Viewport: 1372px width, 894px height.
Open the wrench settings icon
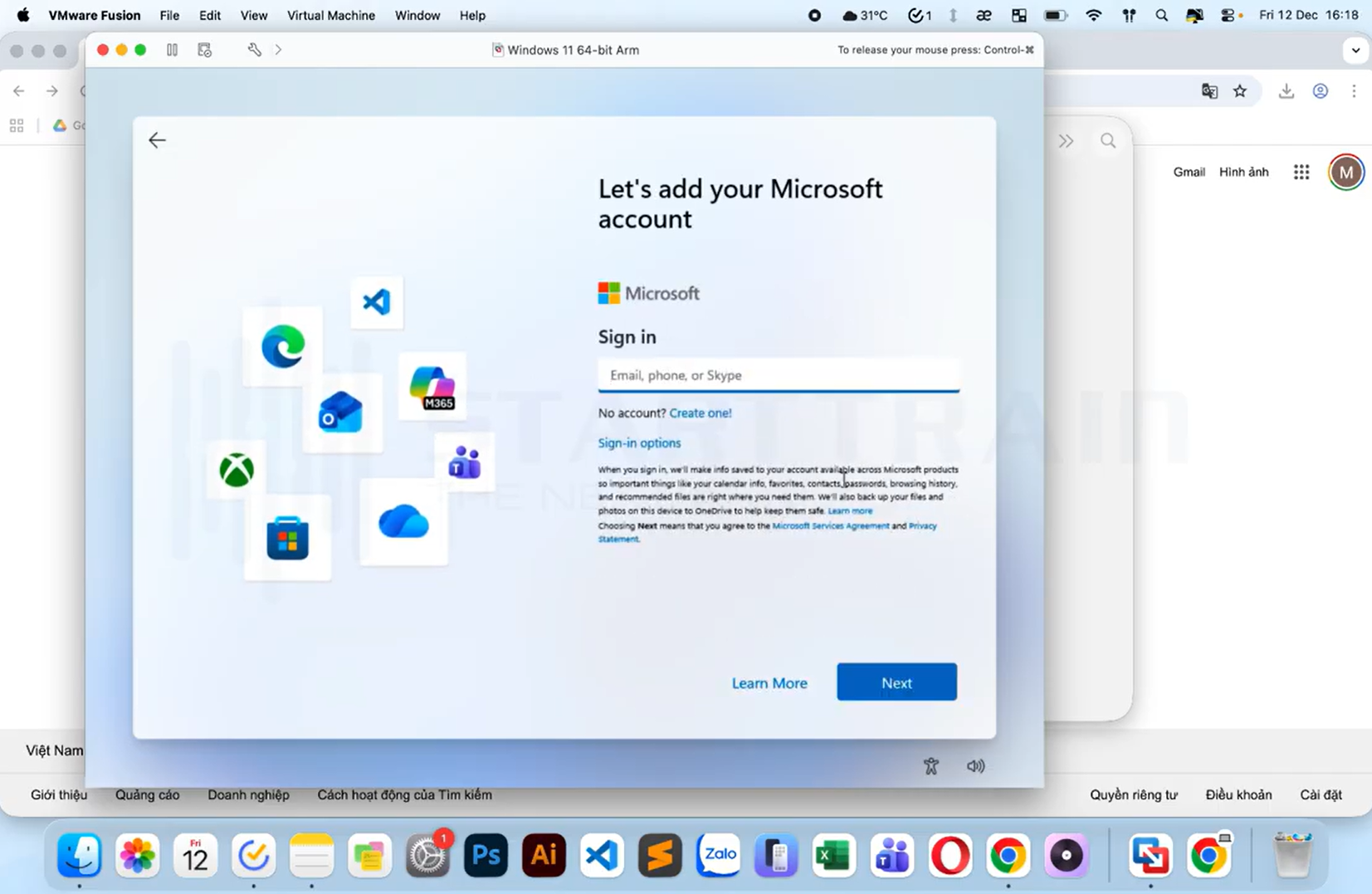pos(254,50)
